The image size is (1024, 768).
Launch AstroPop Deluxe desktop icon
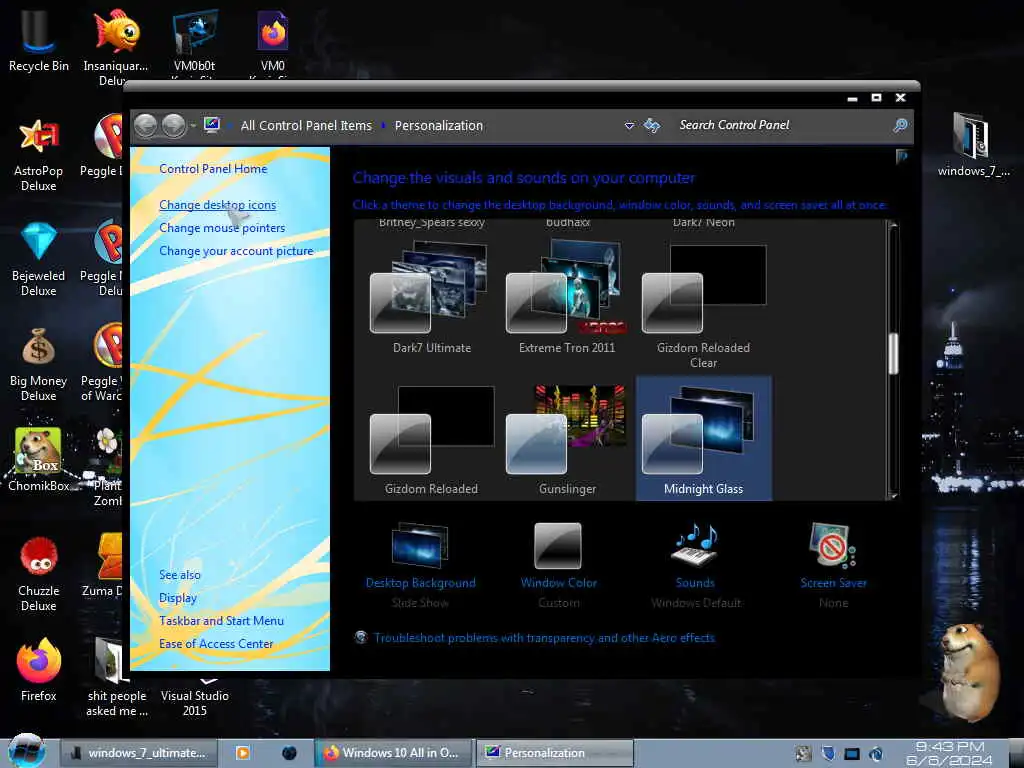[x=39, y=154]
